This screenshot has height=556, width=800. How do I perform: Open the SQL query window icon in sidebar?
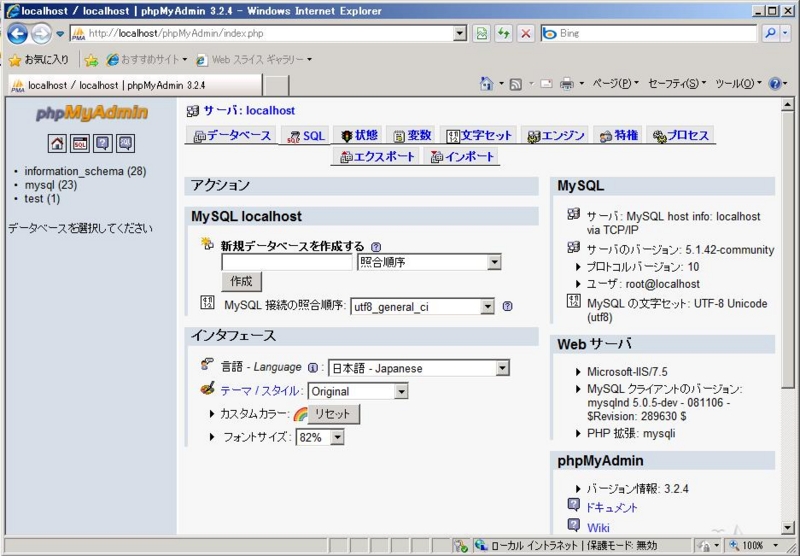(80, 143)
